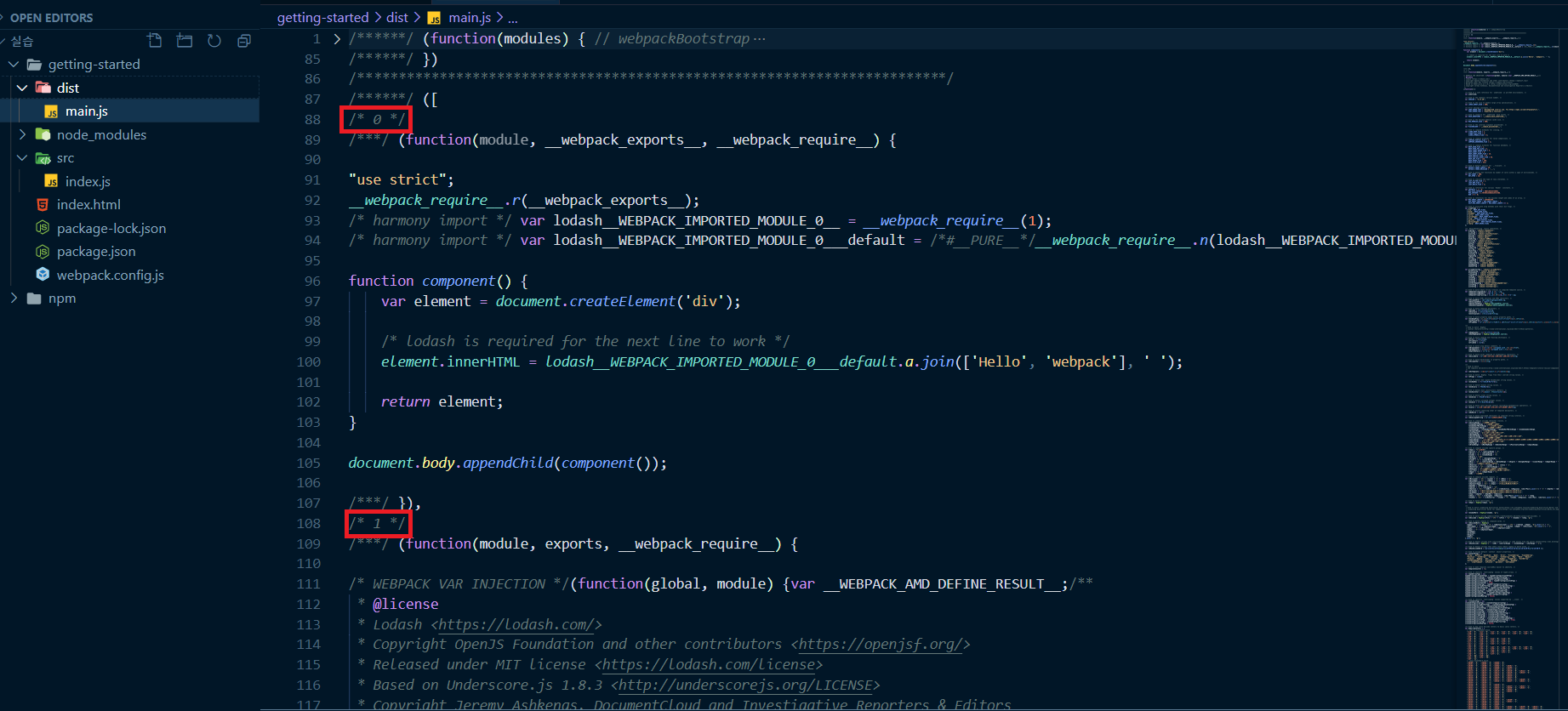1568x711 pixels.
Task: Collapse all folders in explorer
Action: [x=244, y=41]
